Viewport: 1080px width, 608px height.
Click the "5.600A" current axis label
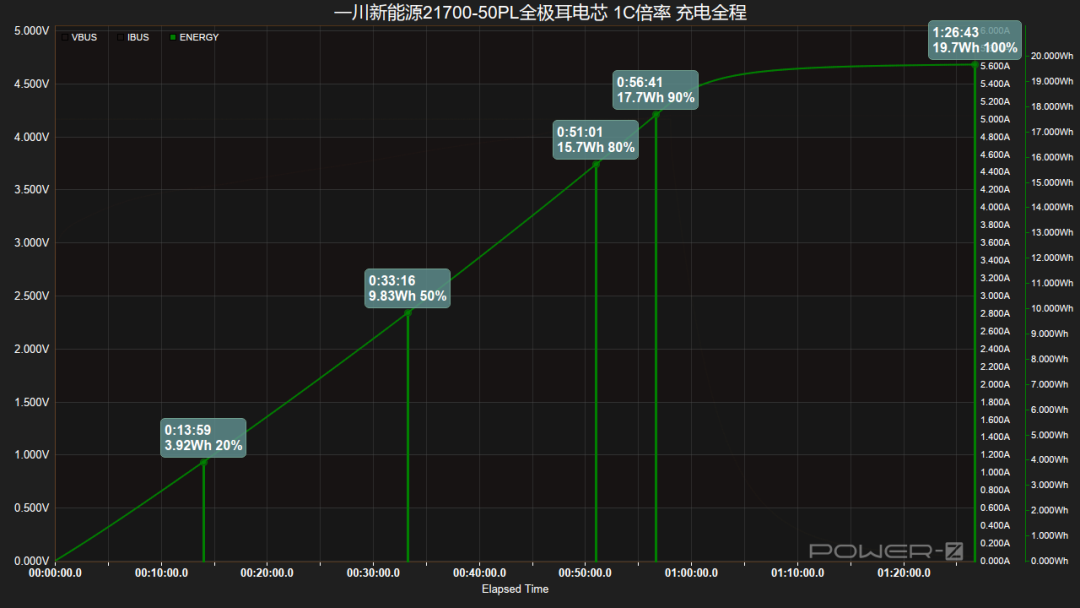point(995,66)
